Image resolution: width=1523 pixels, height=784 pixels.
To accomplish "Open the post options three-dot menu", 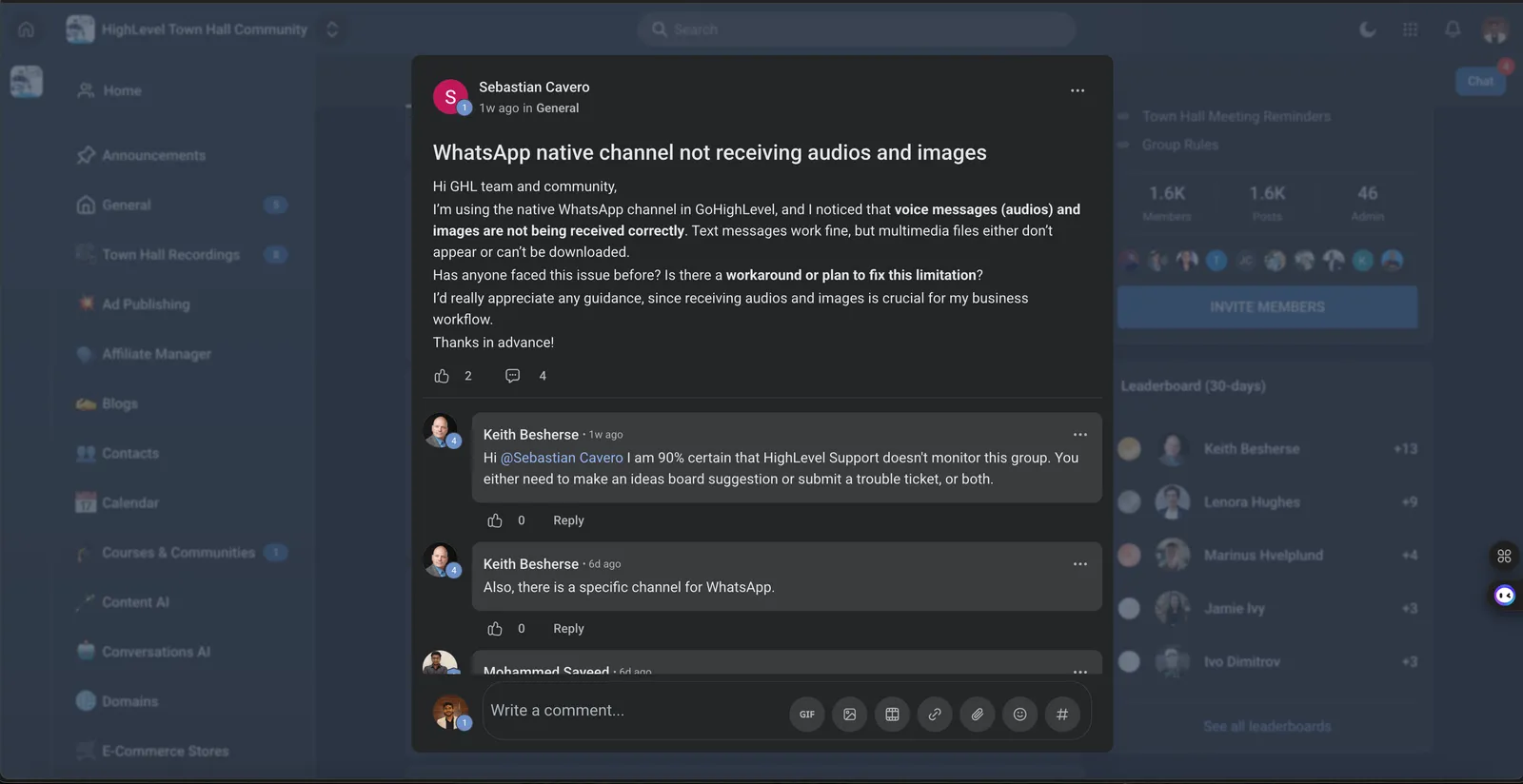I will [1078, 90].
